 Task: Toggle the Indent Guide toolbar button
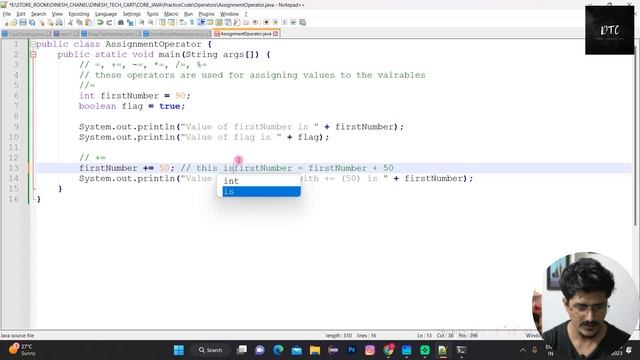point(201,22)
